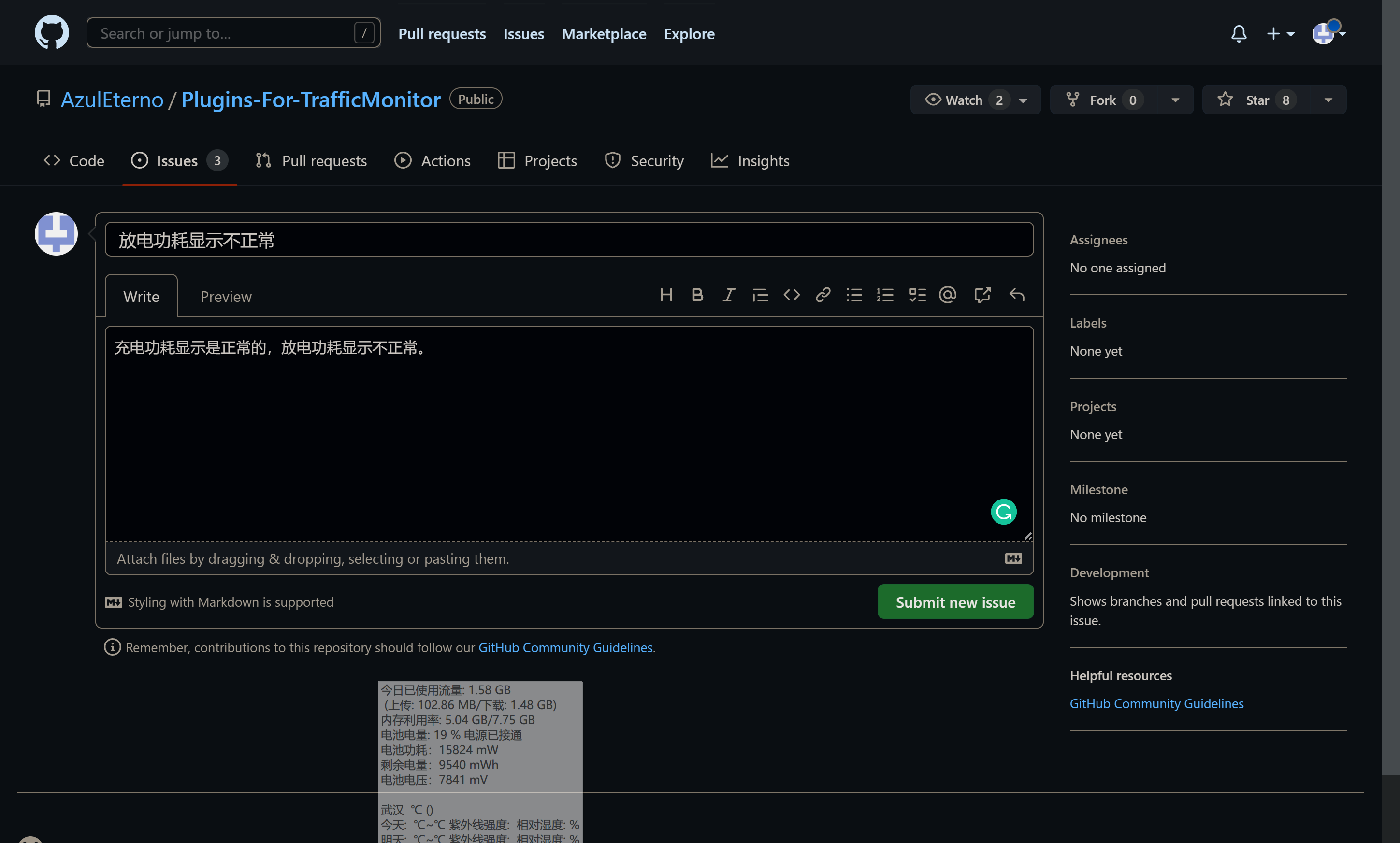Open the Fork options dropdown
The image size is (1400, 843).
click(x=1175, y=100)
